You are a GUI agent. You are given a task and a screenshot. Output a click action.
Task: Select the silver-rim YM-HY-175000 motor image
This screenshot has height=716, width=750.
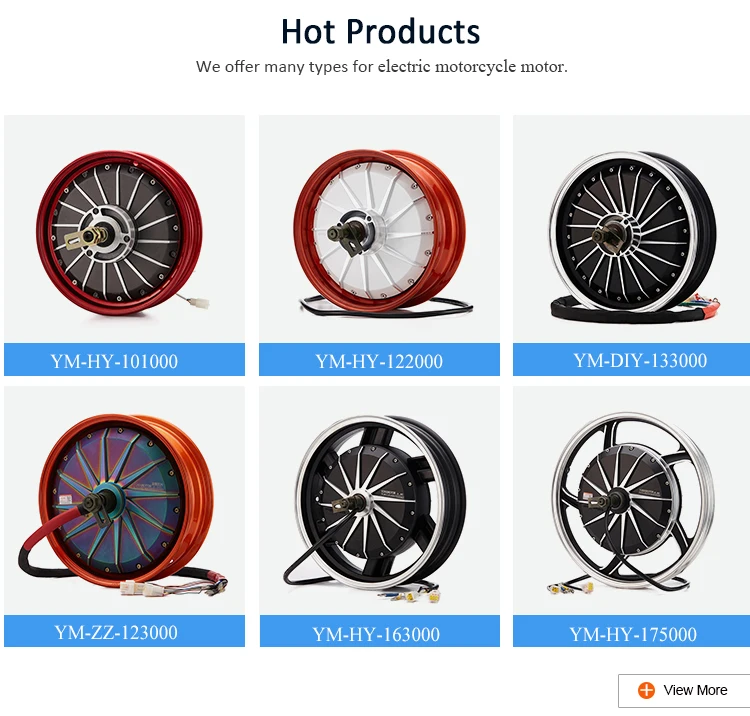(x=631, y=501)
